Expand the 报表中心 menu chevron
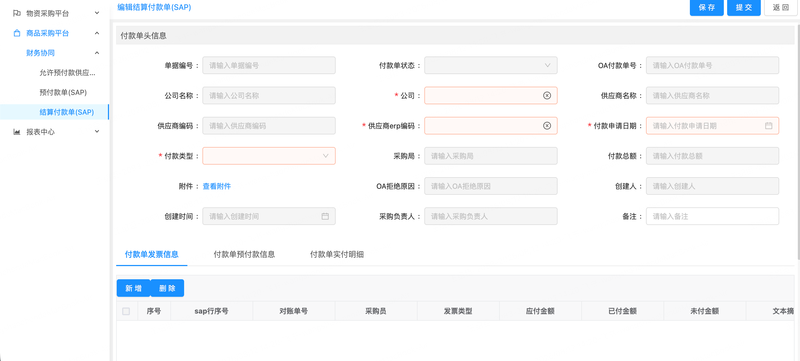The image size is (800, 361). 97,132
